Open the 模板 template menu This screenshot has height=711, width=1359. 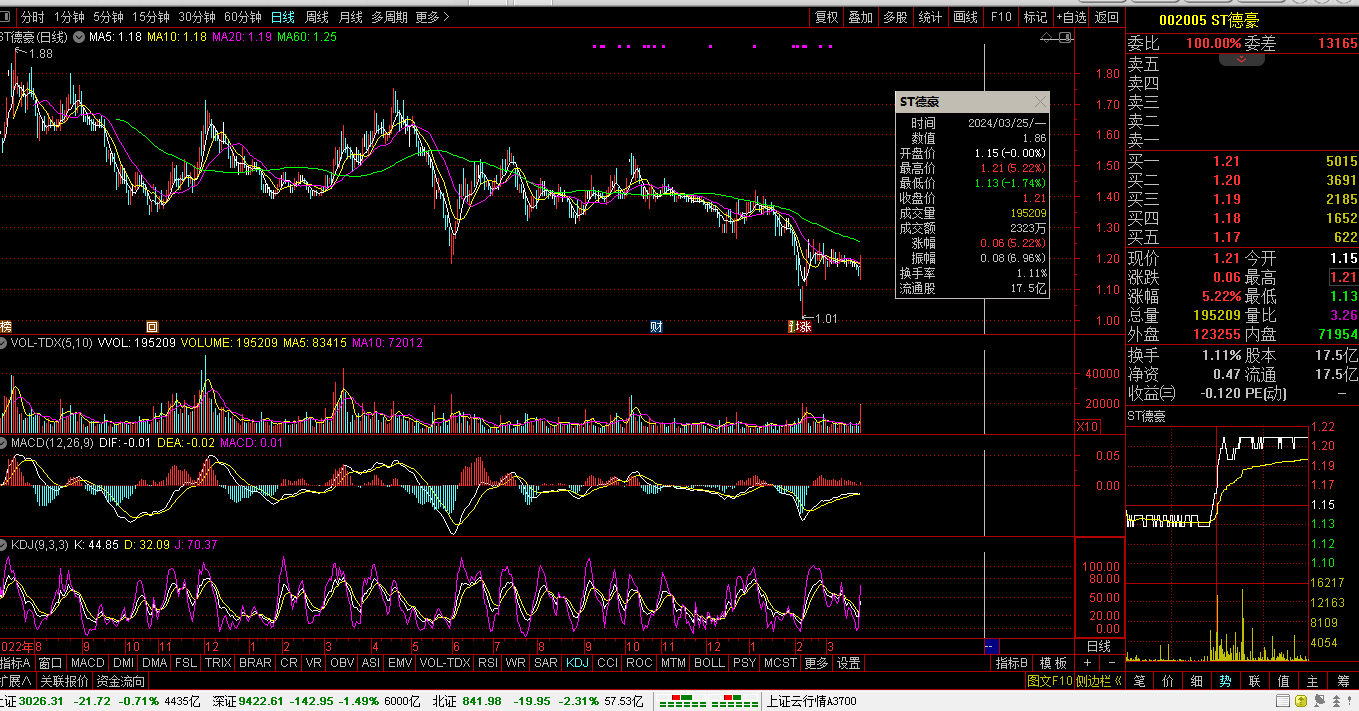(1053, 663)
